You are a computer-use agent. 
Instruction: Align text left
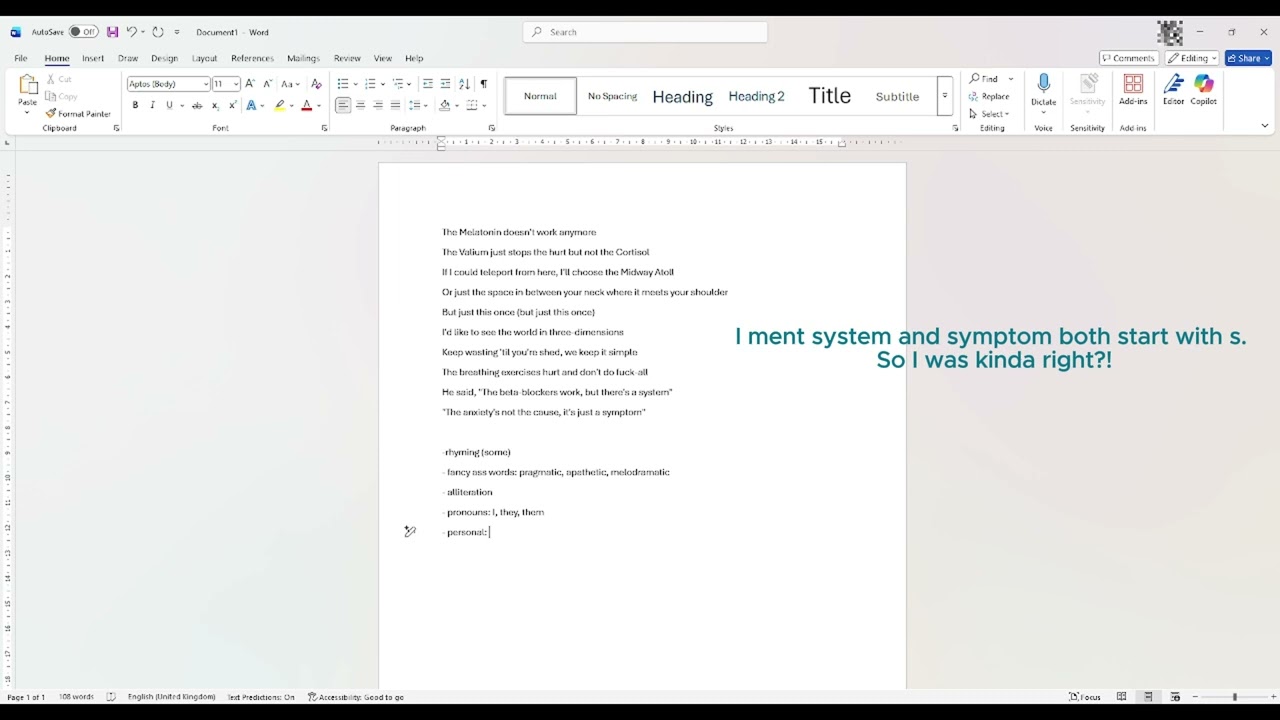click(343, 105)
